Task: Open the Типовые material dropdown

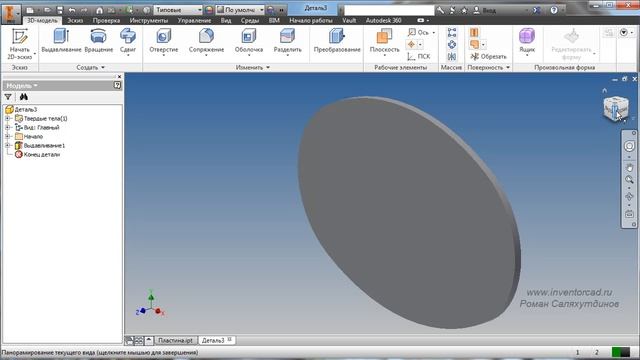Action: coord(178,10)
